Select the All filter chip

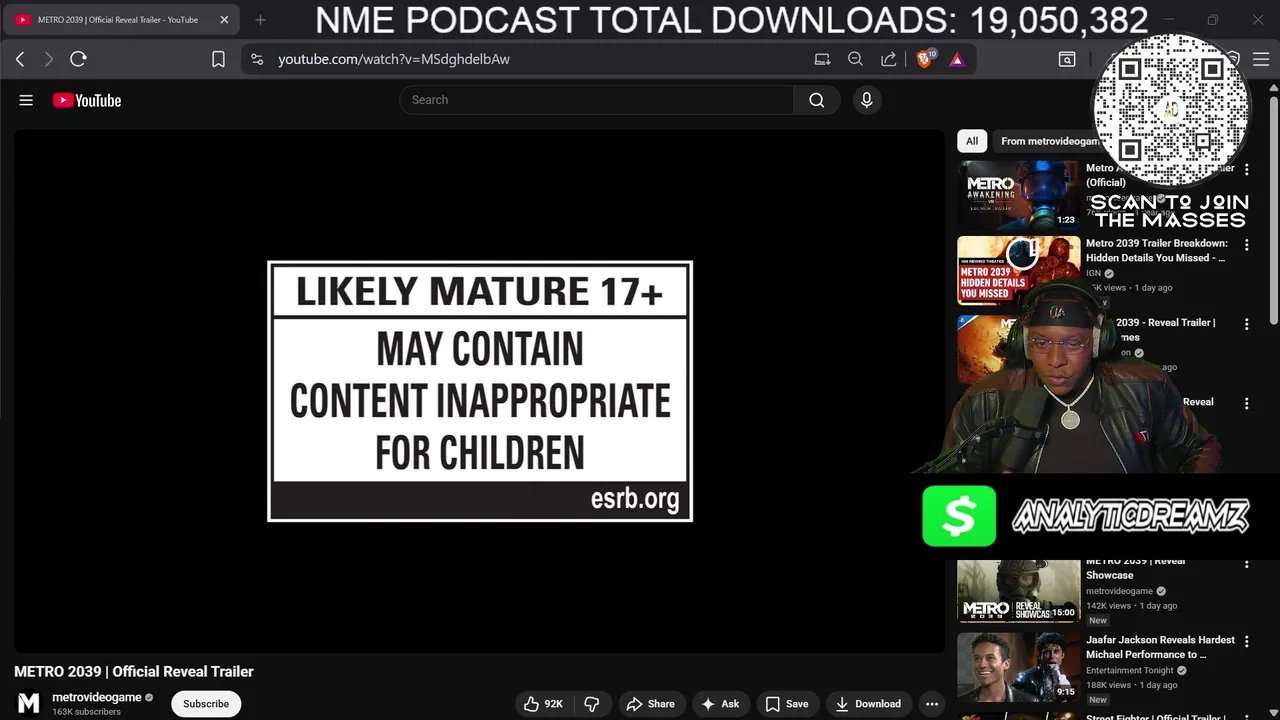point(972,141)
